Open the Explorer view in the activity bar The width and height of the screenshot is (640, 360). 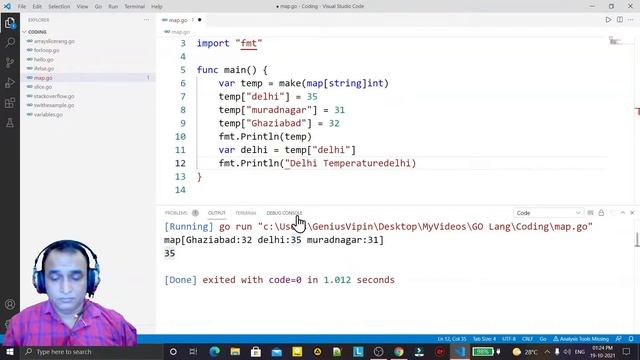(10, 23)
